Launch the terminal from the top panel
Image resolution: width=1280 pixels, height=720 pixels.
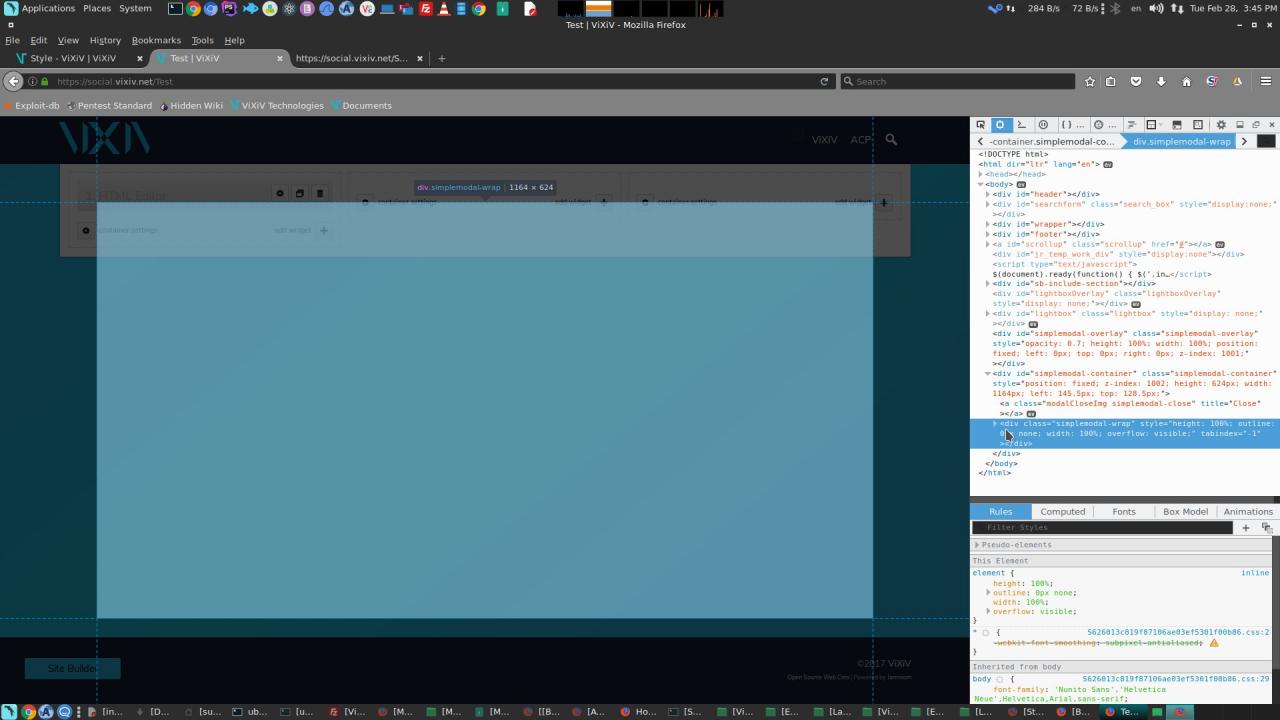tap(175, 9)
